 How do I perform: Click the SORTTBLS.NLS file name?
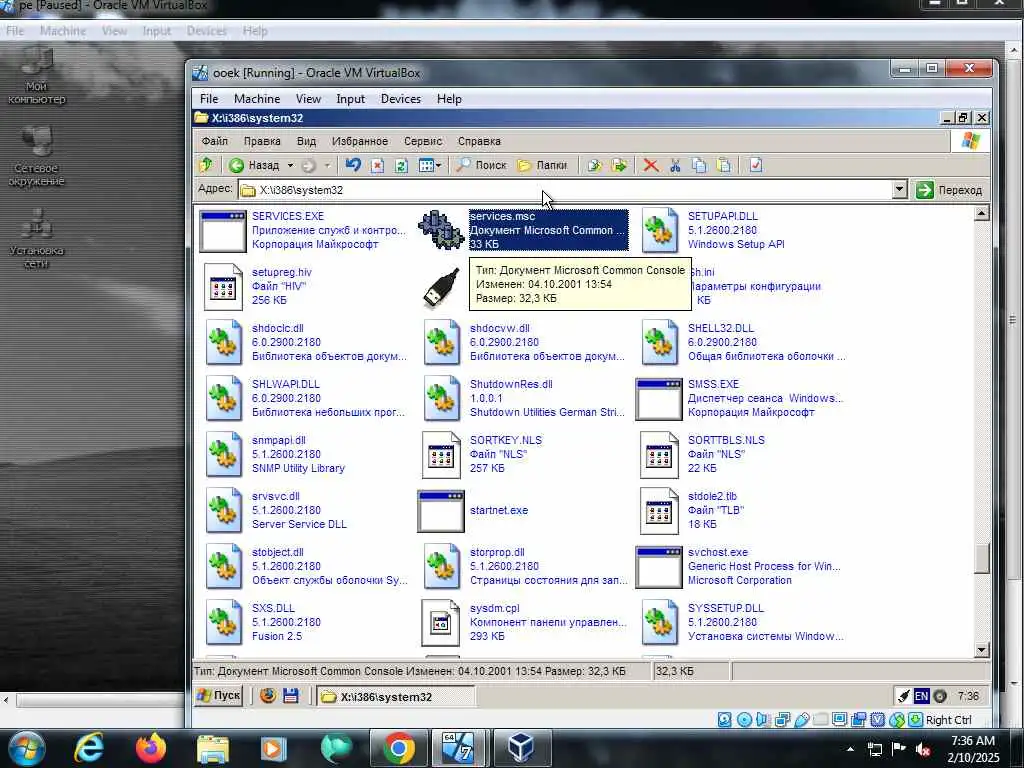[x=726, y=440]
